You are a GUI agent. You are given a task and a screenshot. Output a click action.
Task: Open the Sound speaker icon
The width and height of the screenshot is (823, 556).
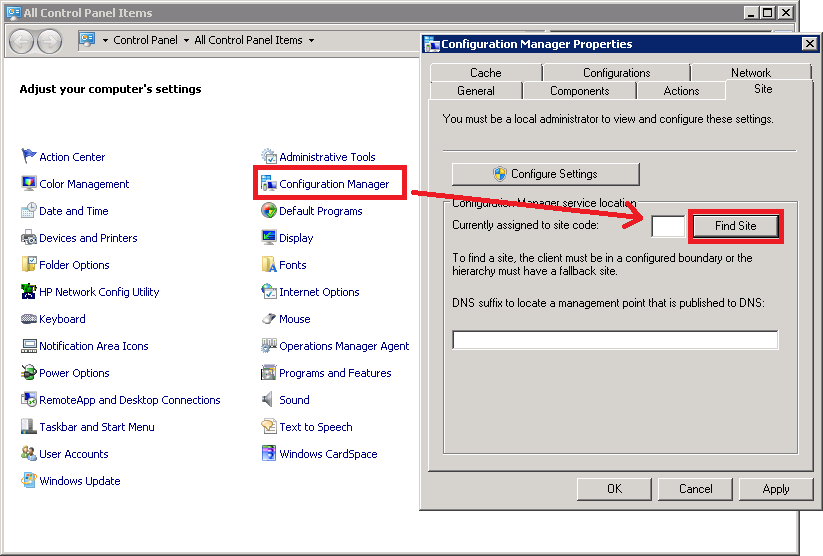point(268,400)
